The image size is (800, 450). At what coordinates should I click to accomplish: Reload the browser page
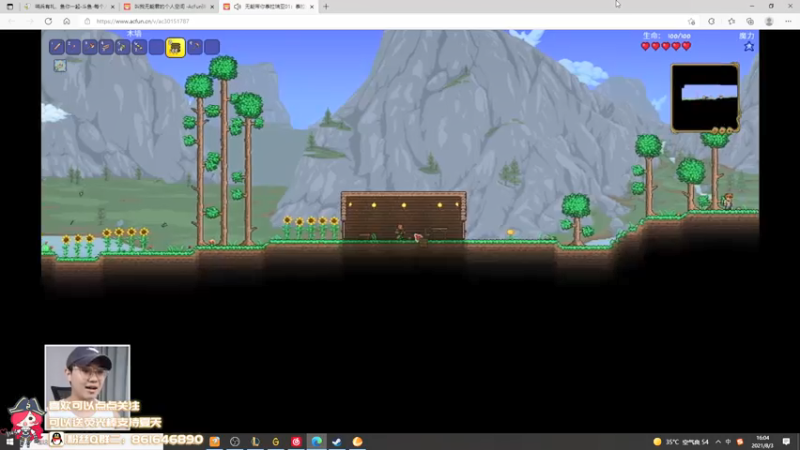48,21
